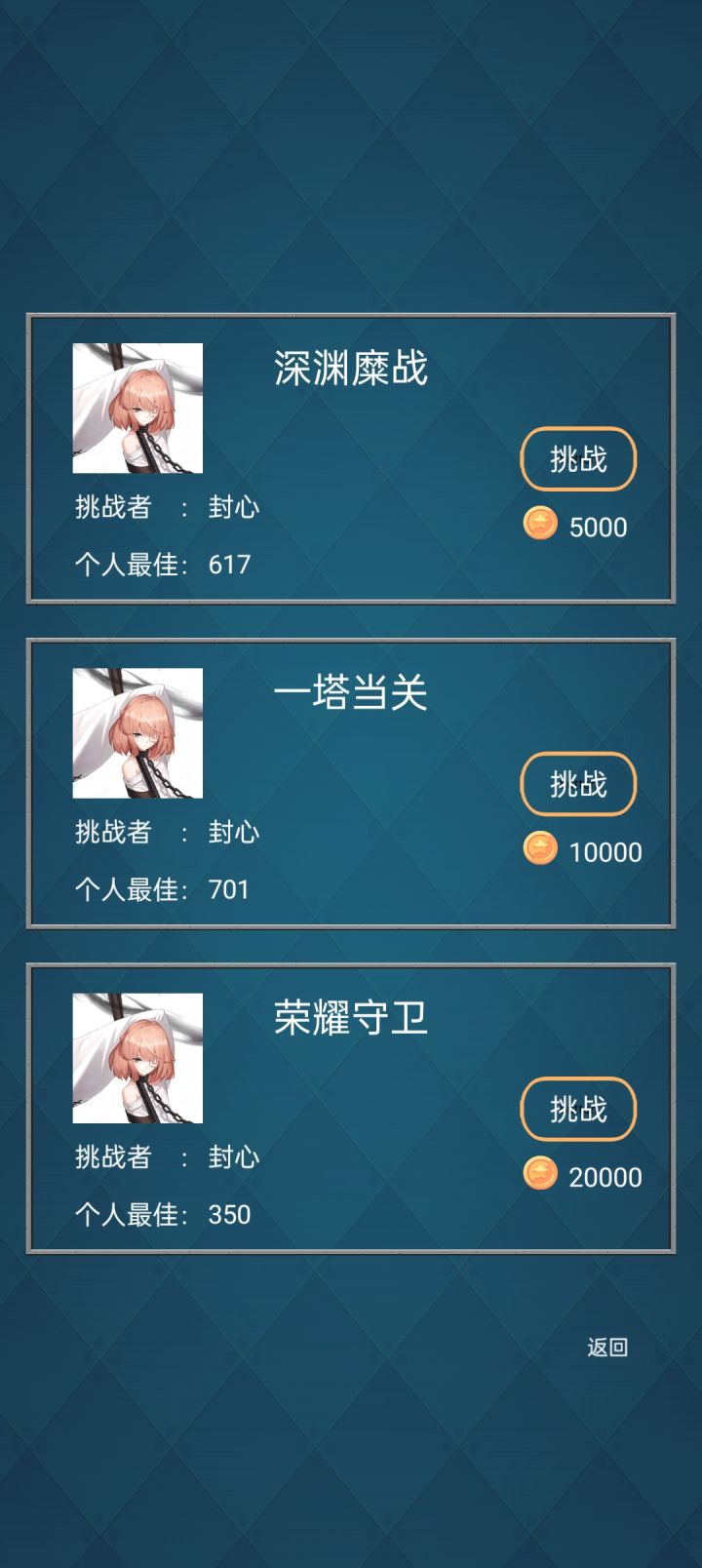Click the gold coin icon next to 10000
Image resolution: width=702 pixels, height=1568 pixels.
click(540, 848)
